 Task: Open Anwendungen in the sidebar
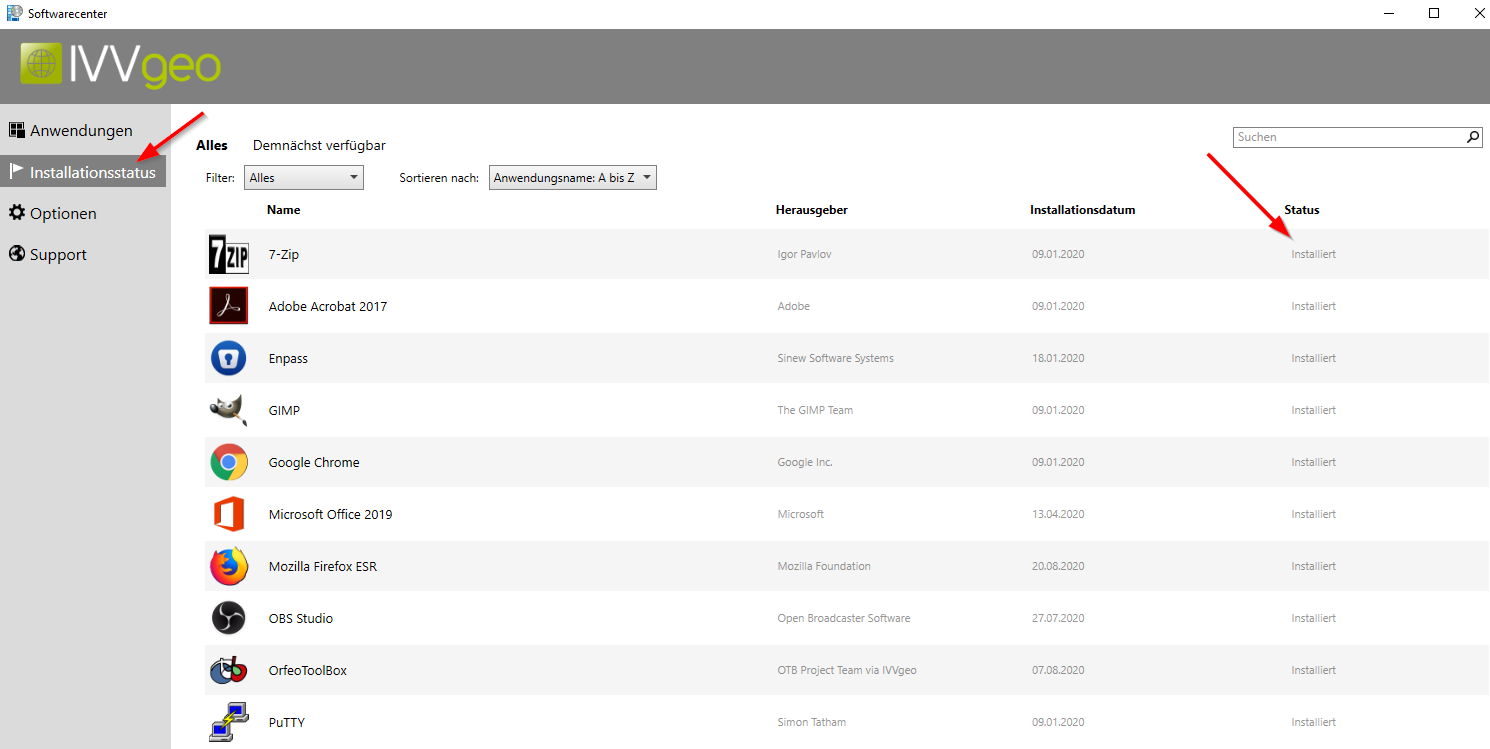pyautogui.click(x=80, y=130)
